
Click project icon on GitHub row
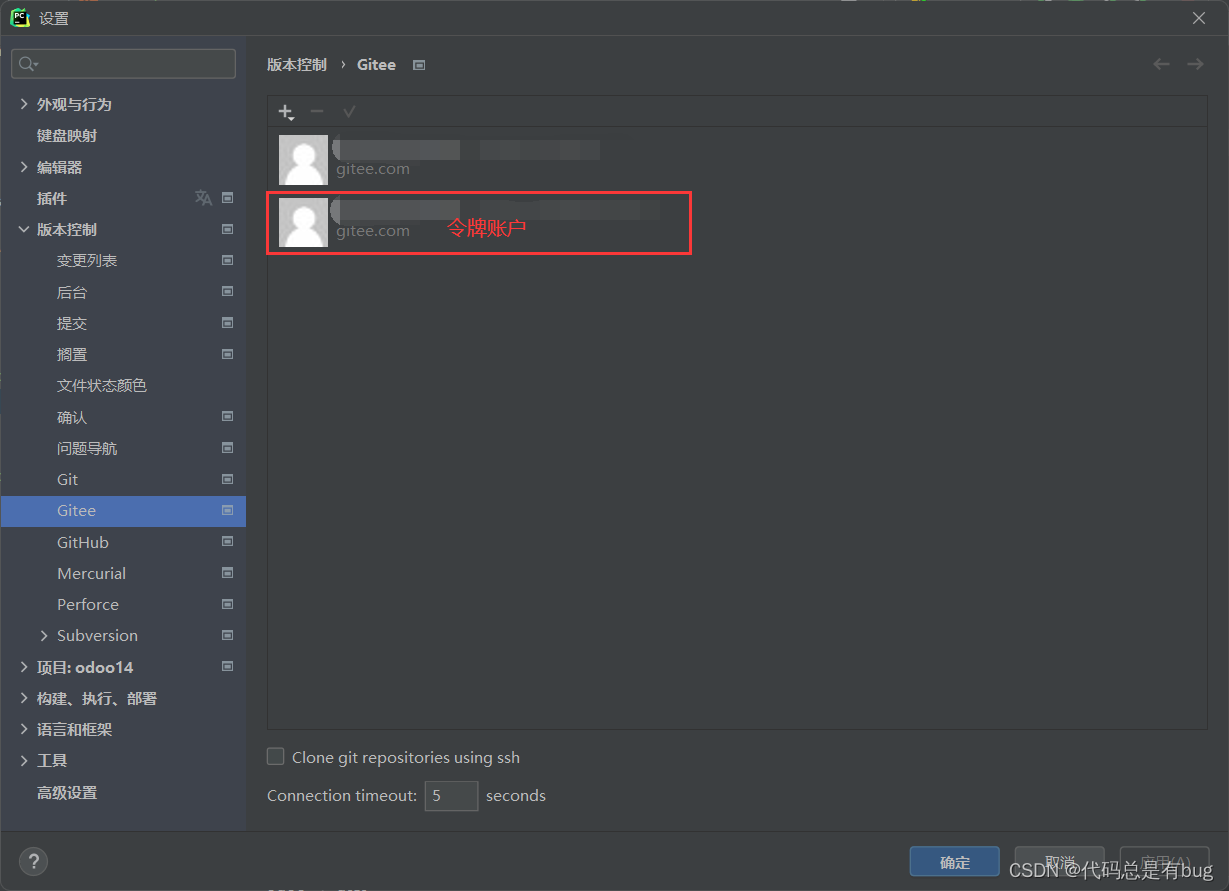click(x=228, y=542)
